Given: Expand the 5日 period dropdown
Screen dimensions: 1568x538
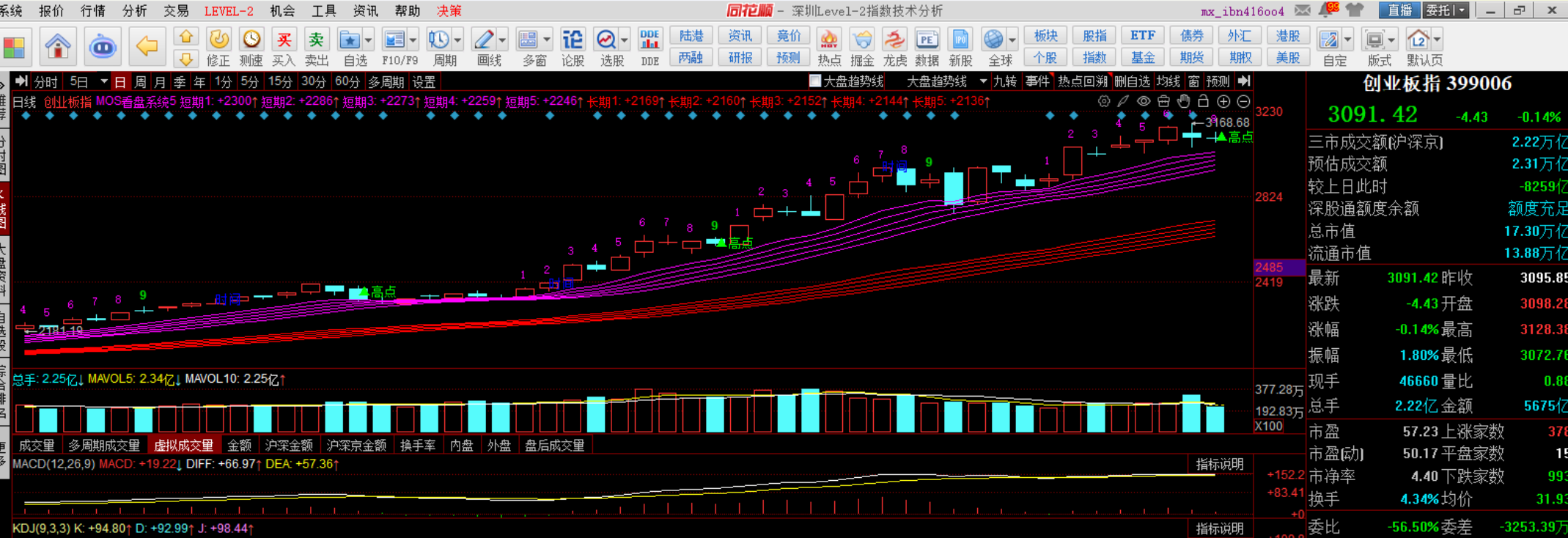Looking at the screenshot, I should point(104,82).
